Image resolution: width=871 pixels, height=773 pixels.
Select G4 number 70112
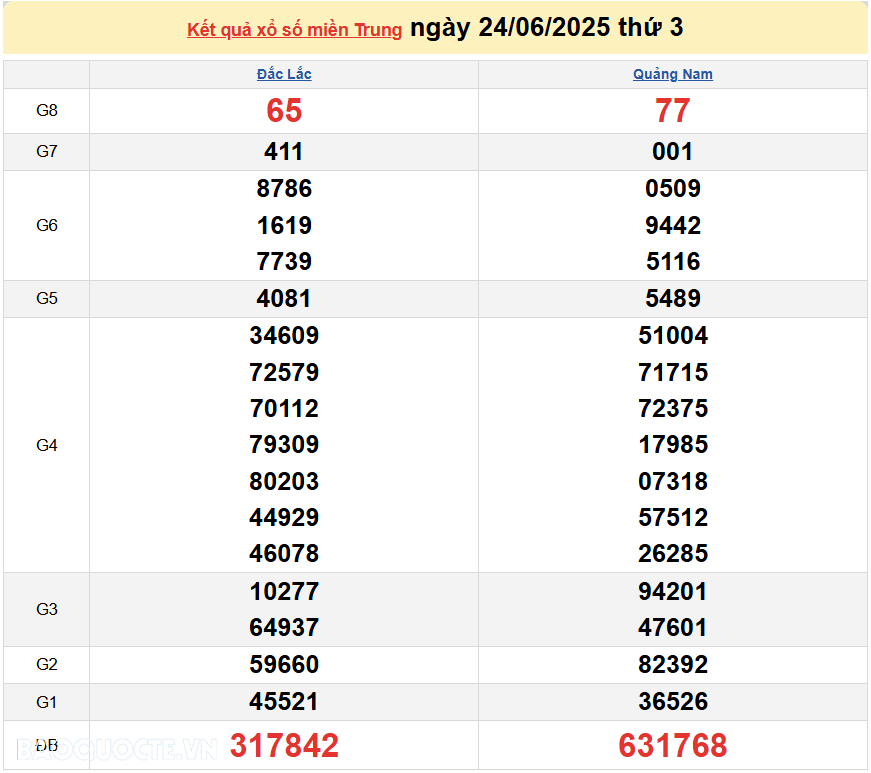(x=284, y=409)
